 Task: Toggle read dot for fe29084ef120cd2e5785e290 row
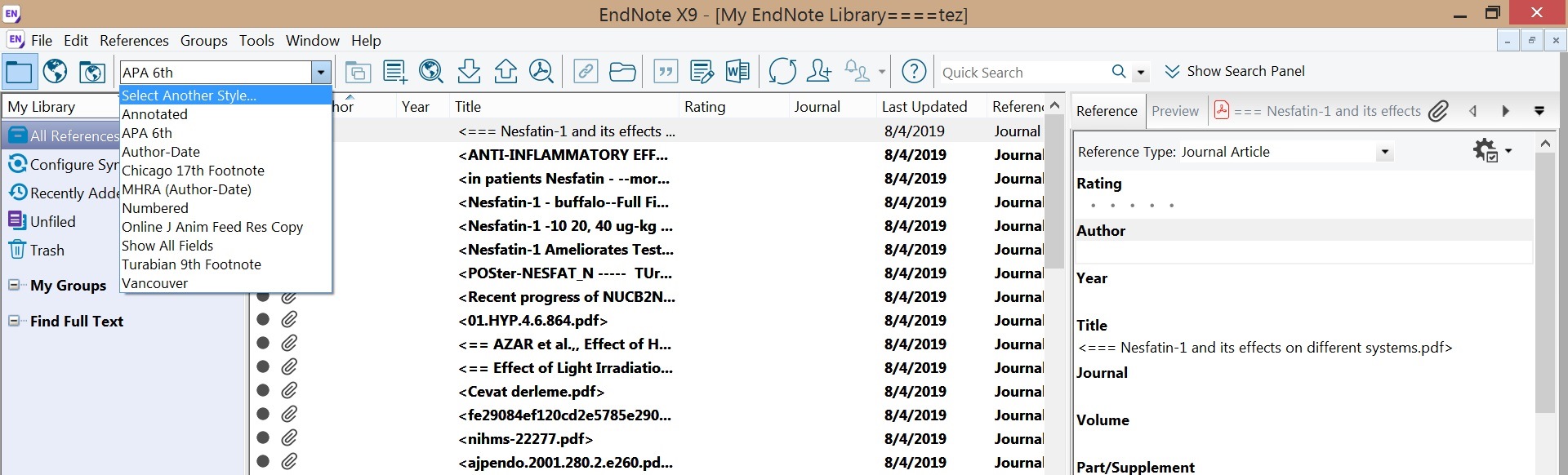click(263, 414)
